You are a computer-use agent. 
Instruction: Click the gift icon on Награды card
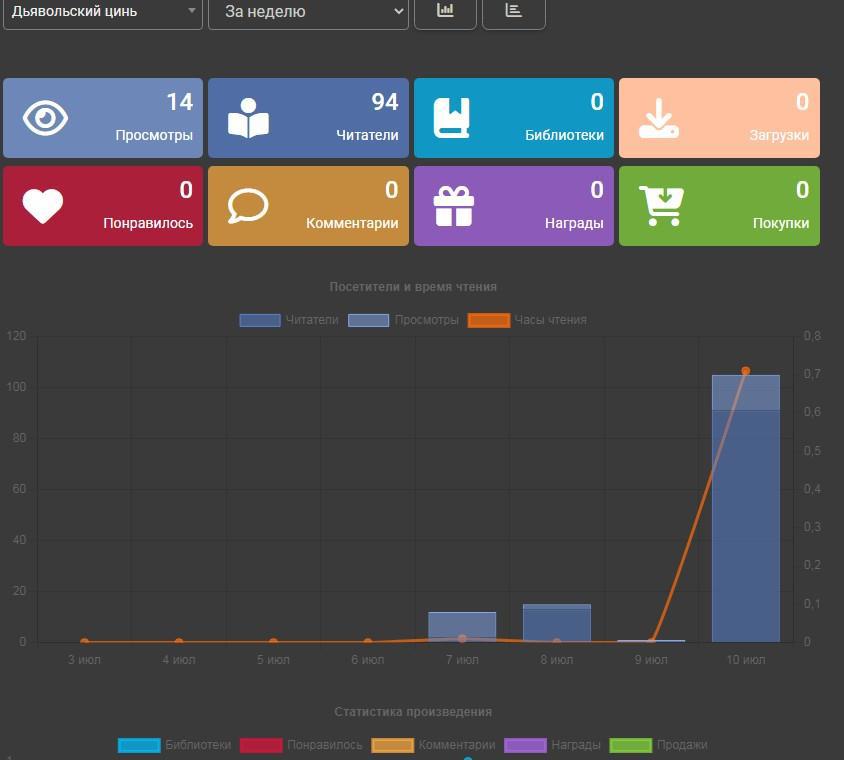tap(453, 206)
